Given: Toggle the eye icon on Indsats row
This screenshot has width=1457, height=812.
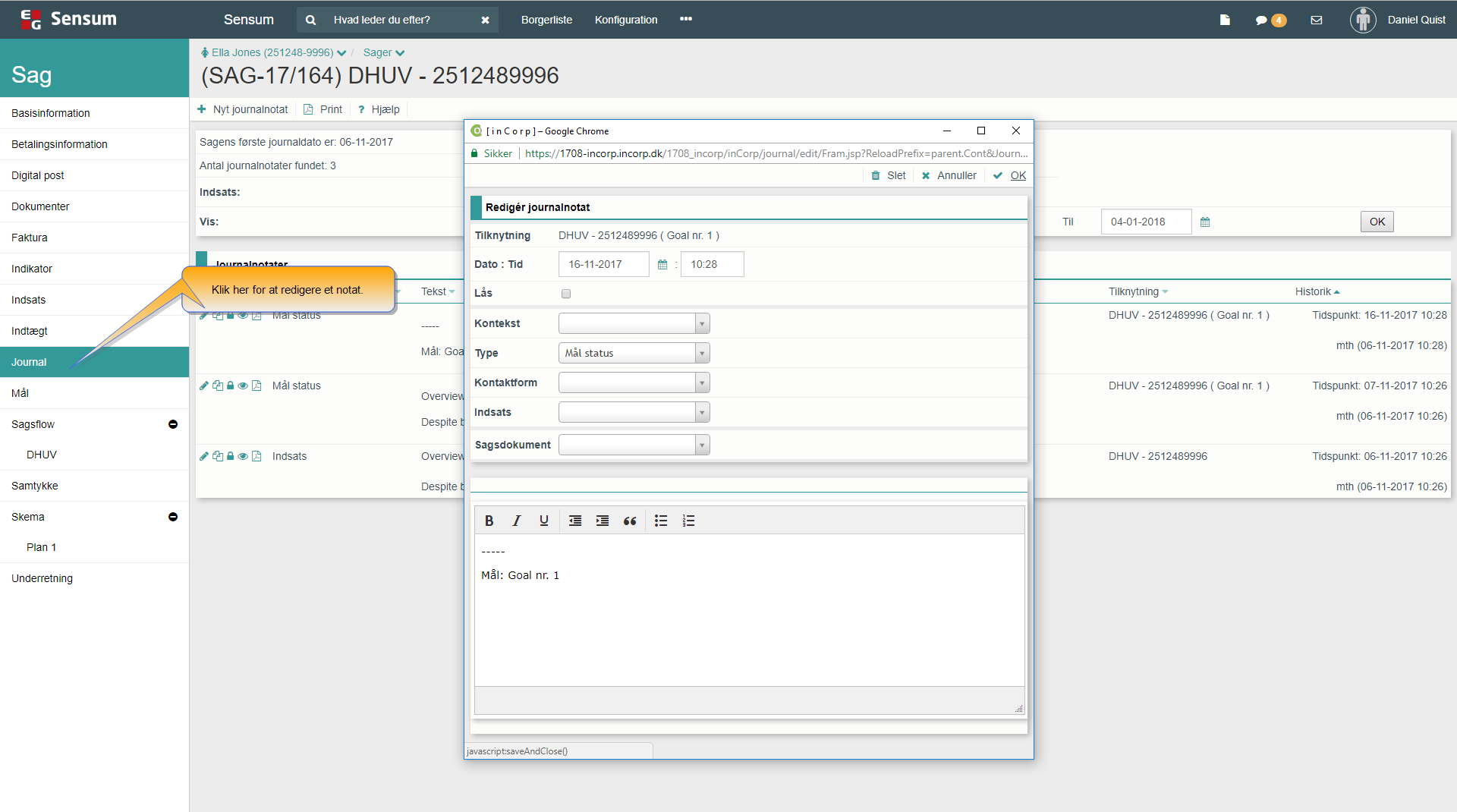Looking at the screenshot, I should point(243,456).
